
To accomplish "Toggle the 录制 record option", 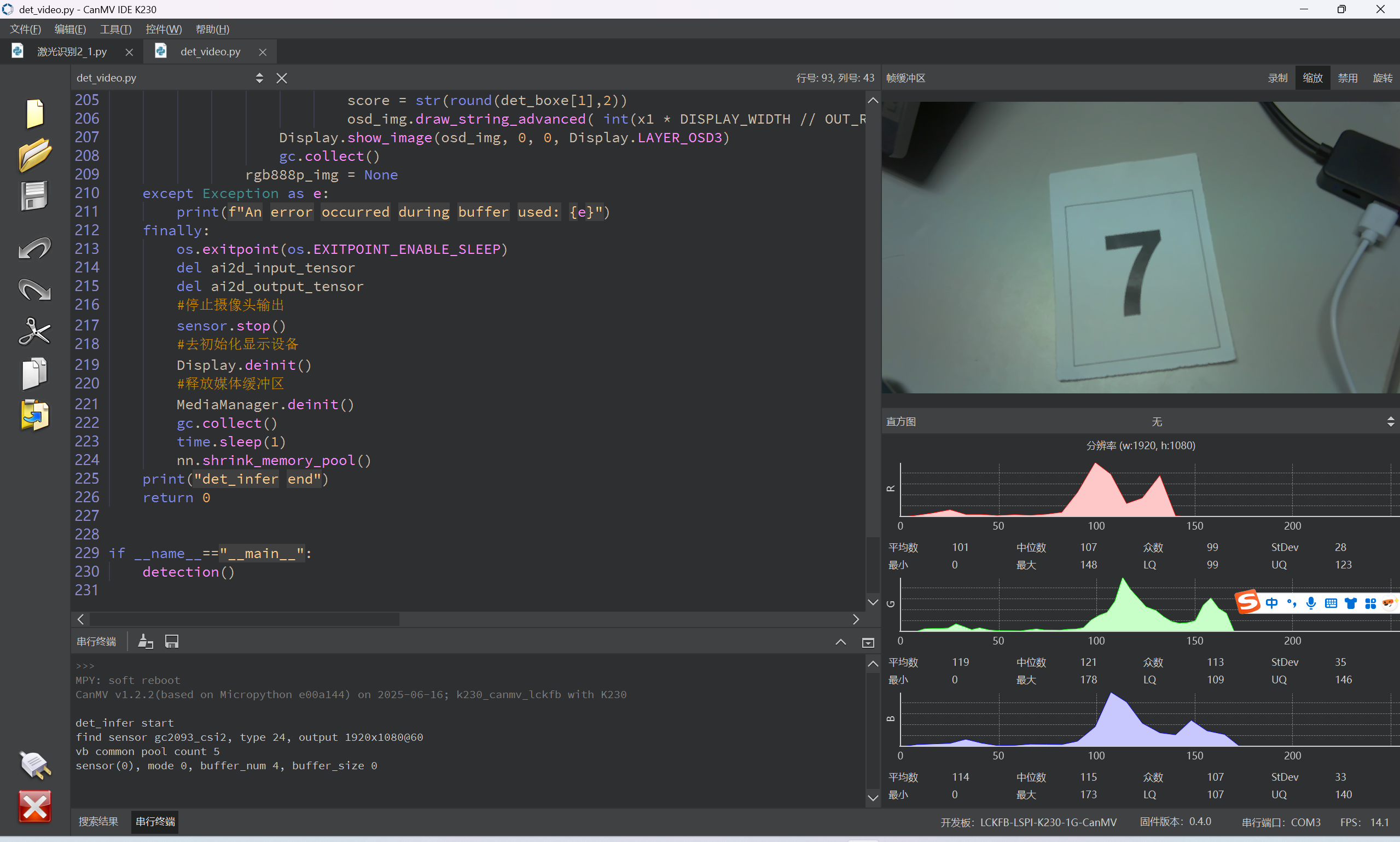I will 1277,78.
